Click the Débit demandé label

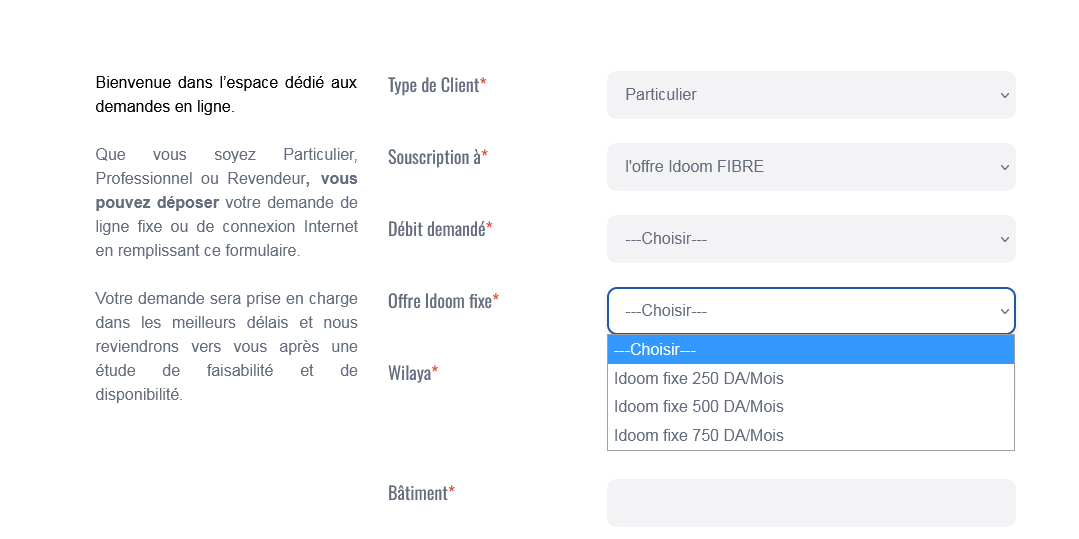pyautogui.click(x=437, y=229)
